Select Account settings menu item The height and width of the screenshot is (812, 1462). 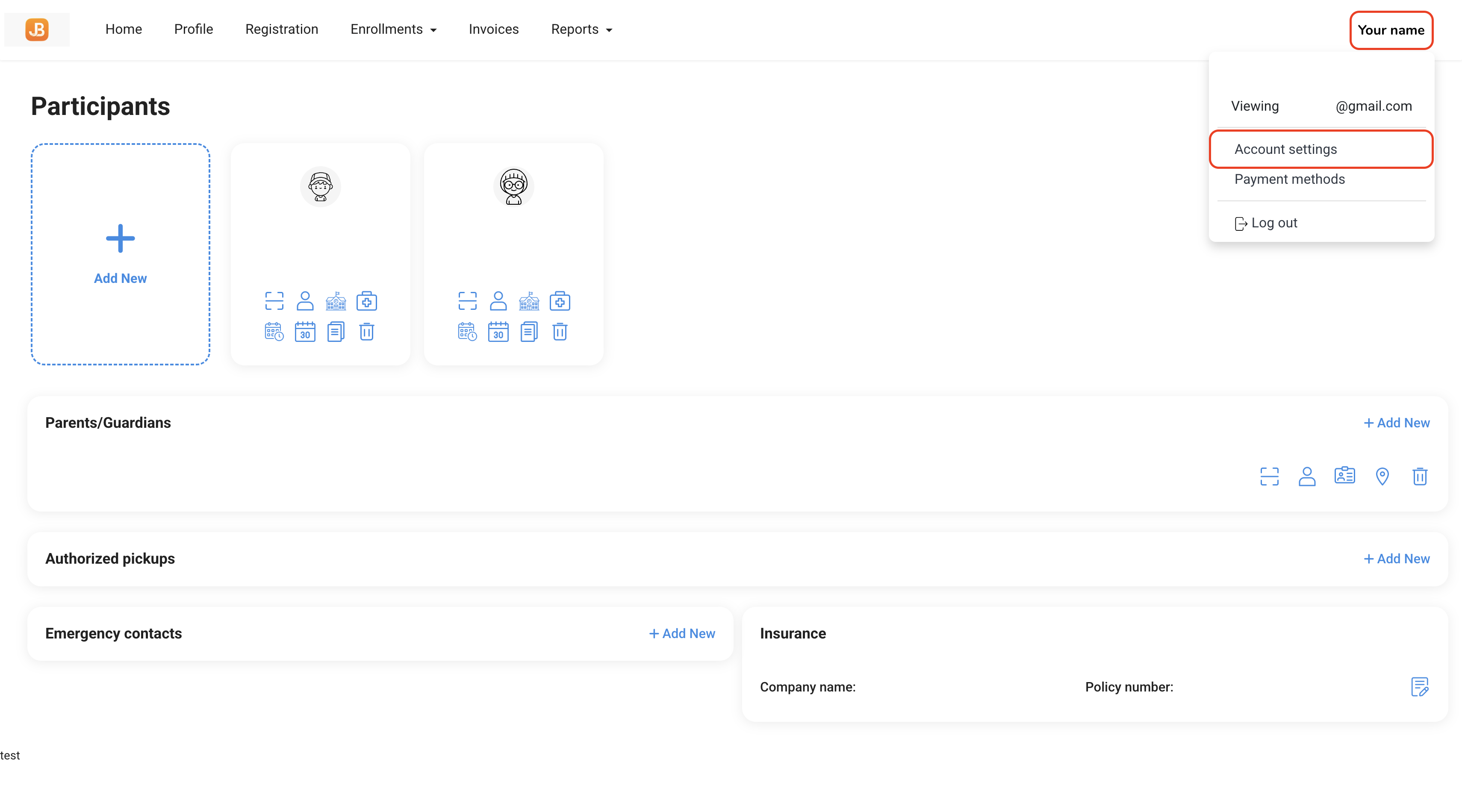[1285, 149]
